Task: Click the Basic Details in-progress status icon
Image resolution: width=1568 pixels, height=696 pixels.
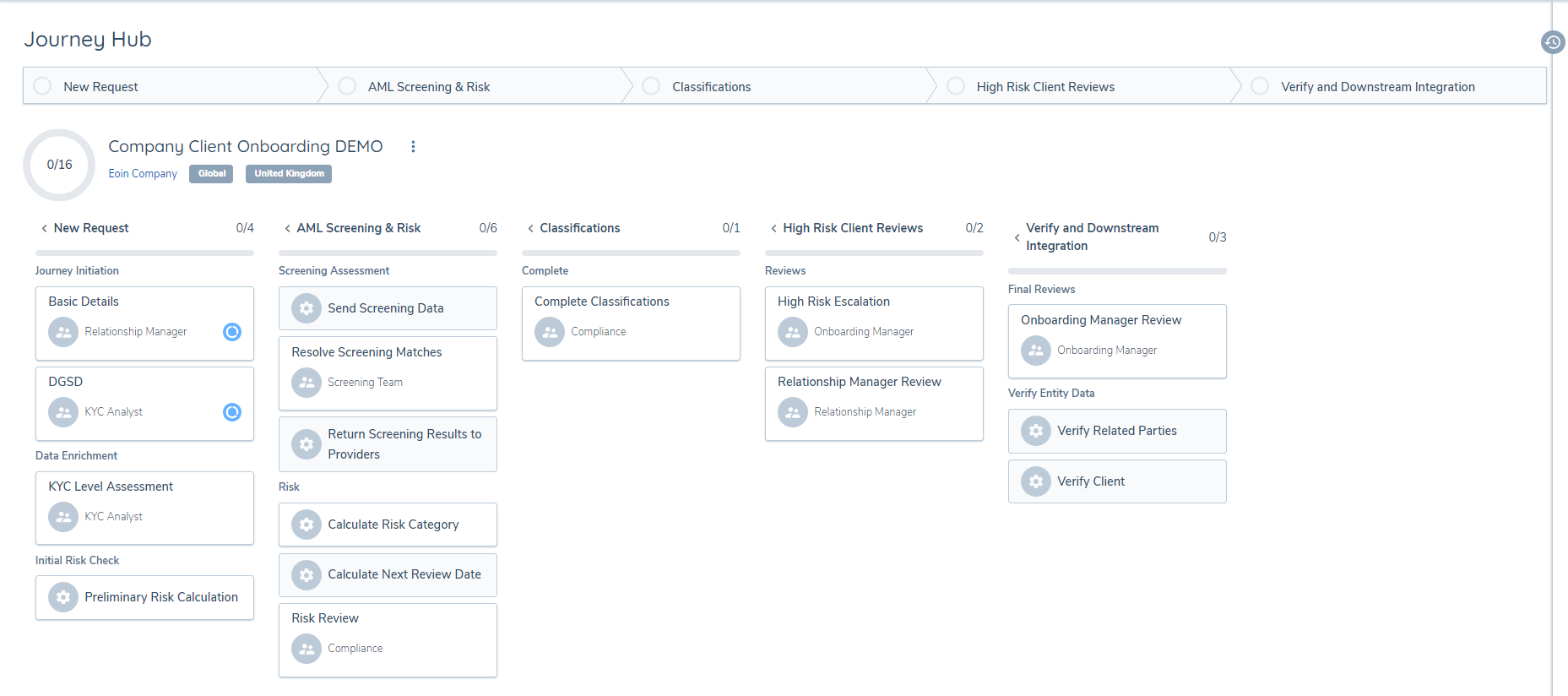Action: coord(232,332)
